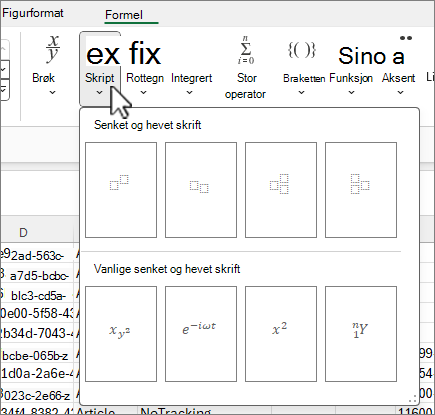Open the Formel ribbon tab
The image size is (435, 415).
click(124, 15)
